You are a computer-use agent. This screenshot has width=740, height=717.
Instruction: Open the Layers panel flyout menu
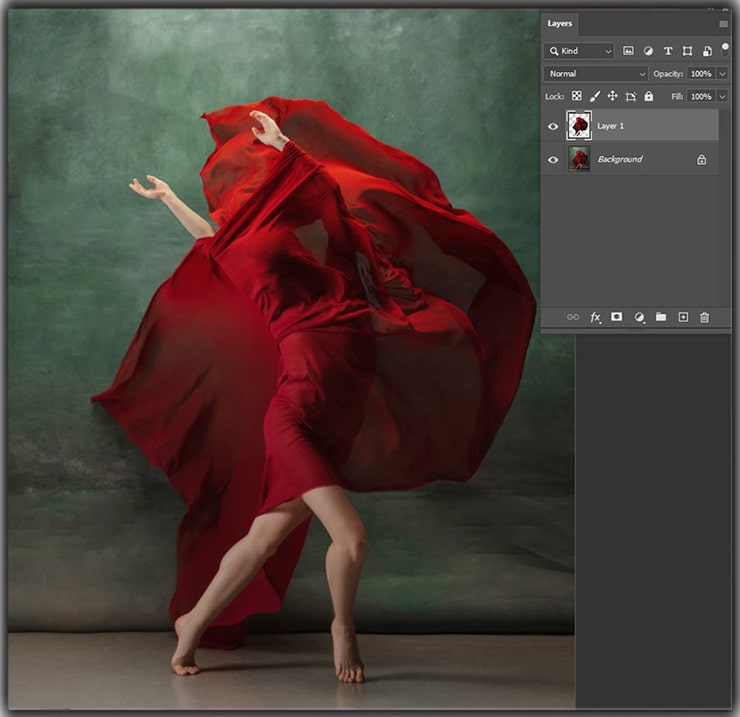pyautogui.click(x=723, y=24)
